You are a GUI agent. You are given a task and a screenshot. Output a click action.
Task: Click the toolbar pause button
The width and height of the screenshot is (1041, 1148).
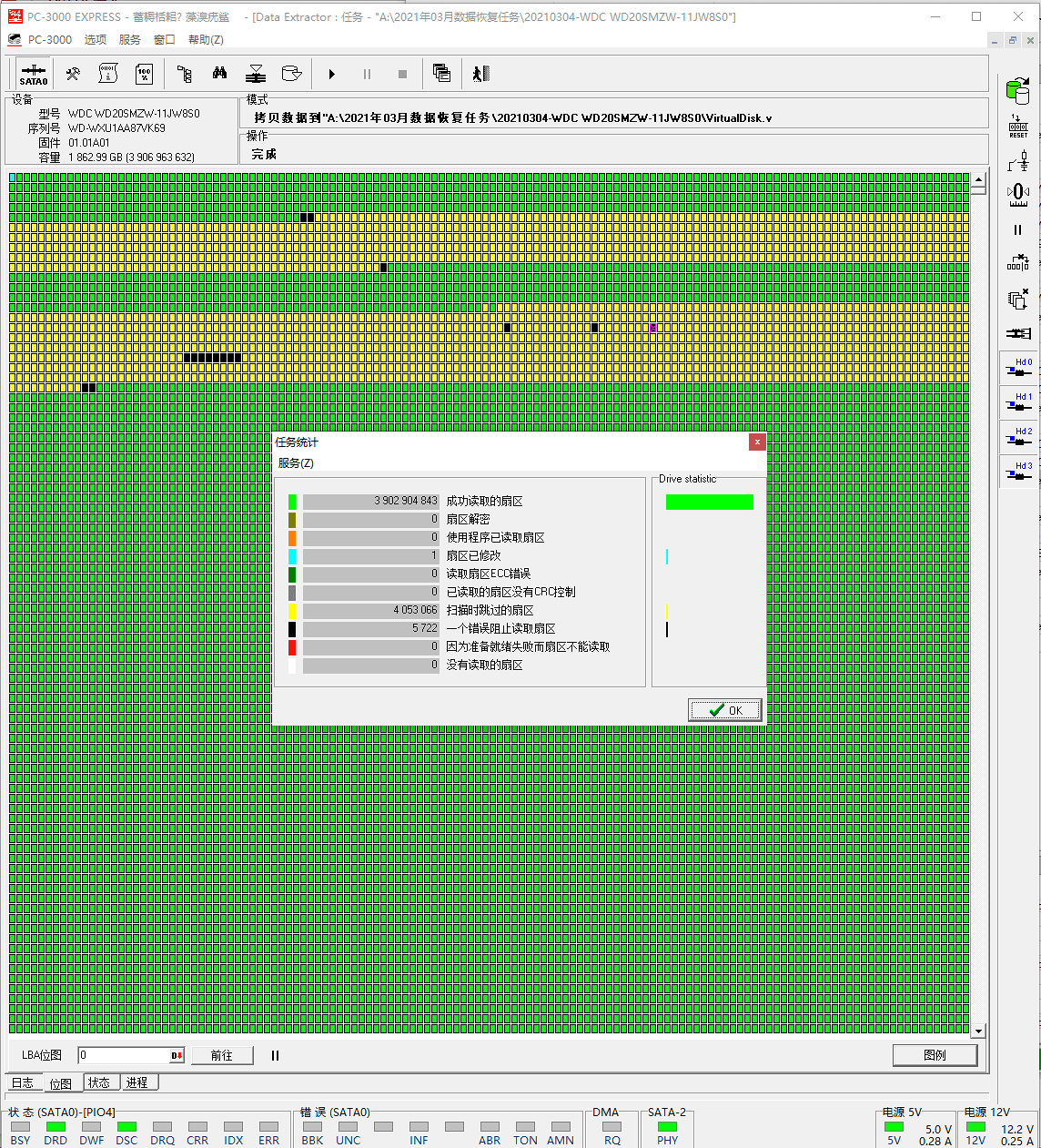[368, 74]
